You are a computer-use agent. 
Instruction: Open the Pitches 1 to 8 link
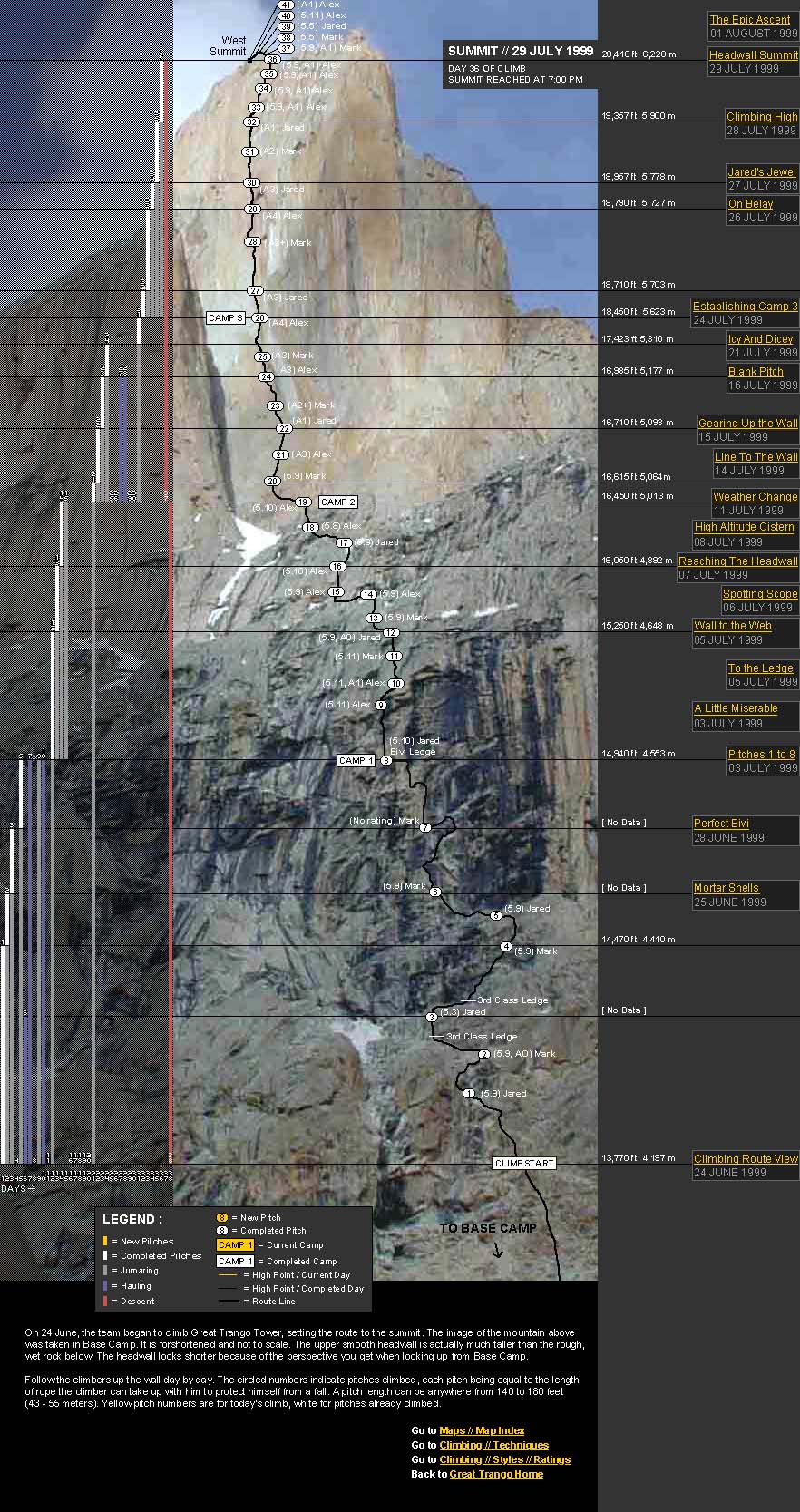tap(762, 754)
